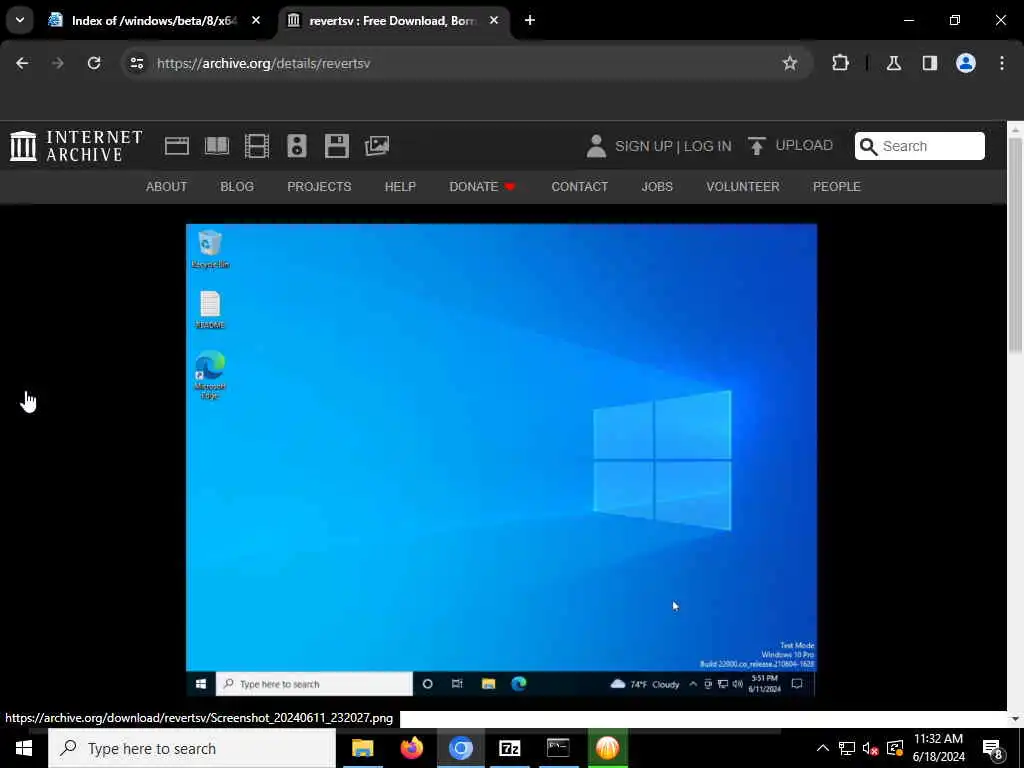Open the BLOG menu item
Screen dimensions: 1024x768
pos(237,187)
